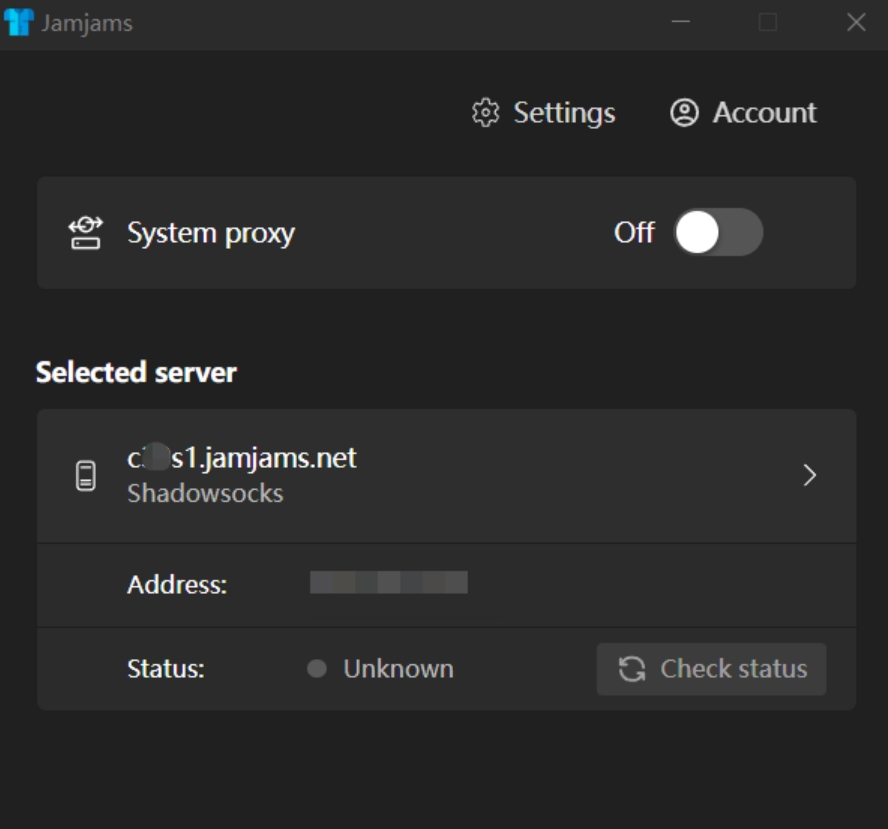Image resolution: width=888 pixels, height=829 pixels.
Task: Turn on the System proxy switch
Action: coord(718,232)
